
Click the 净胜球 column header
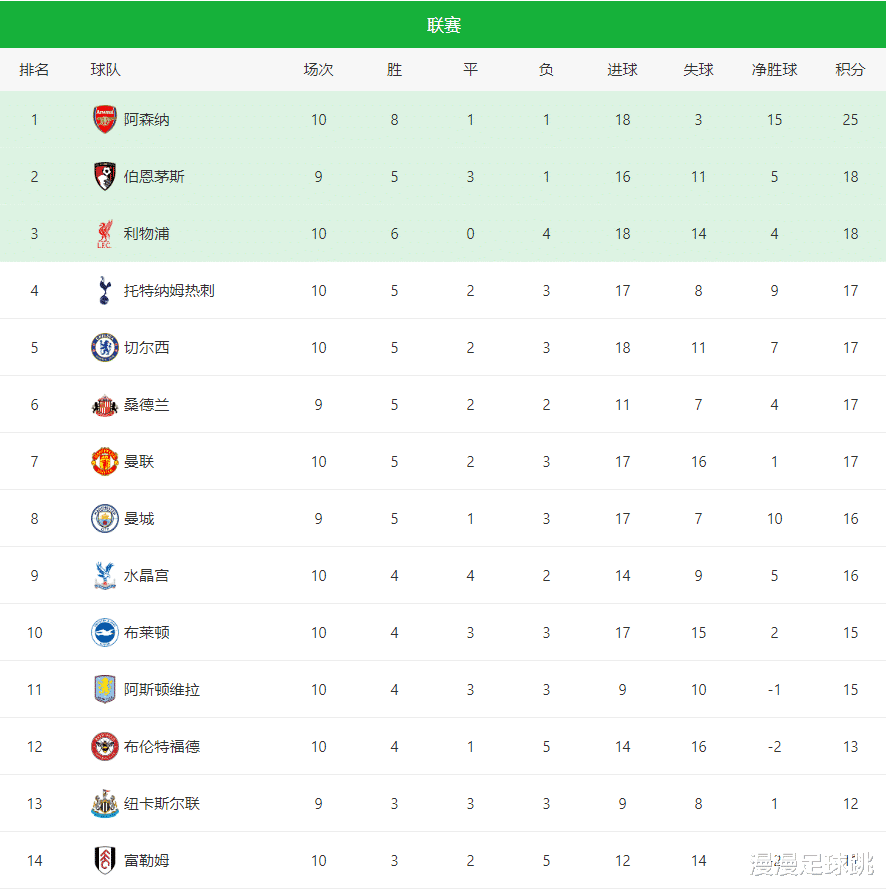(774, 70)
